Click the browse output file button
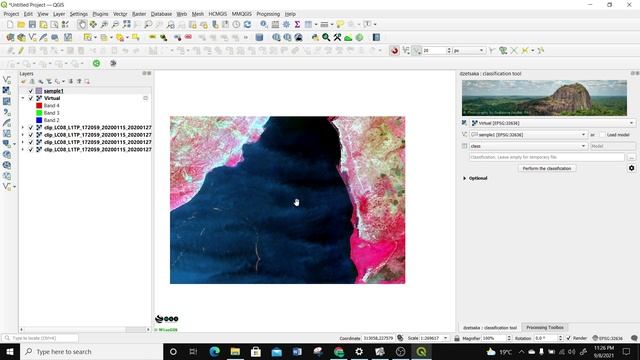 [x=631, y=157]
